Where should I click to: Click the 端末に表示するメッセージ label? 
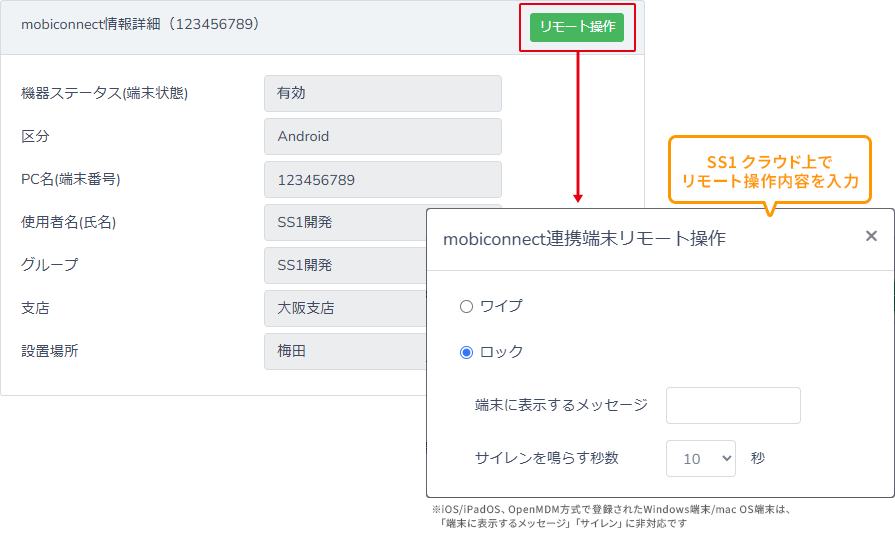click(561, 405)
